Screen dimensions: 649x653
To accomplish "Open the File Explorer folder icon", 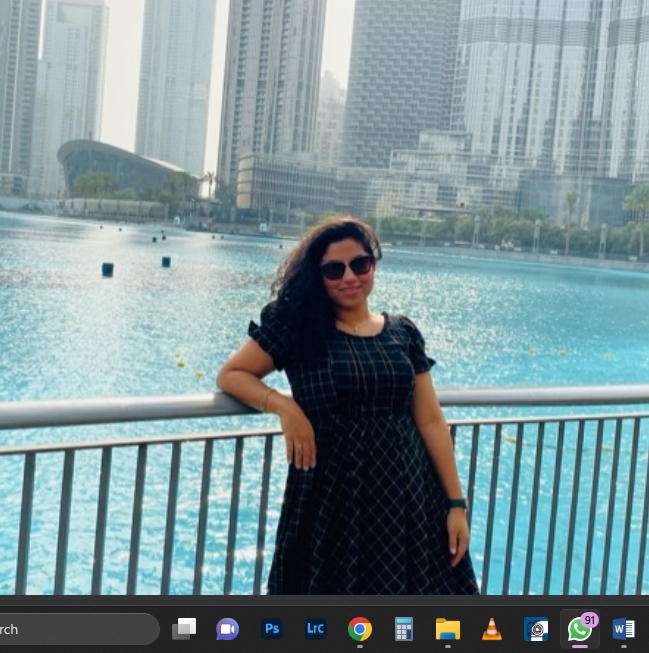I will pos(448,629).
